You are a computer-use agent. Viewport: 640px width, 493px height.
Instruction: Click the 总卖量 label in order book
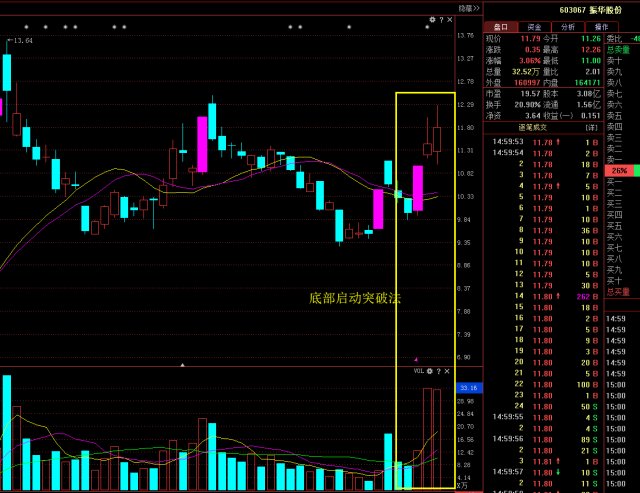click(x=617, y=49)
